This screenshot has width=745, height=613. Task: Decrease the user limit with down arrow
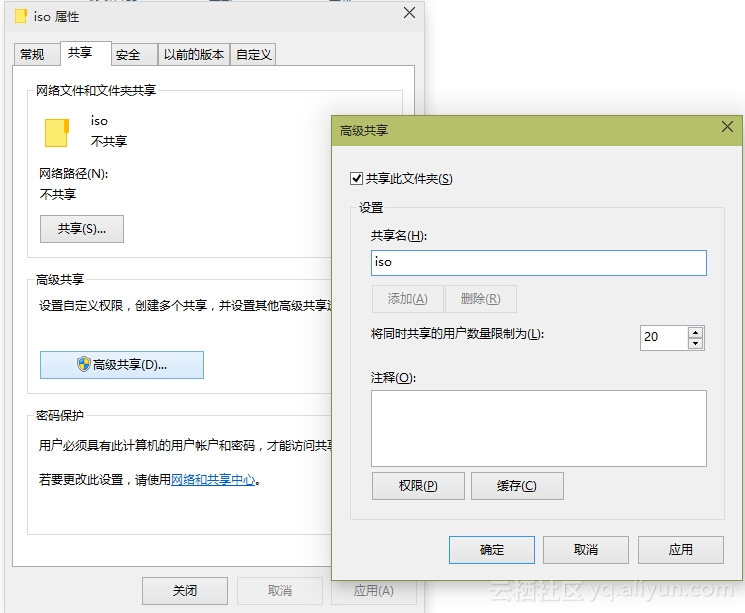click(696, 344)
